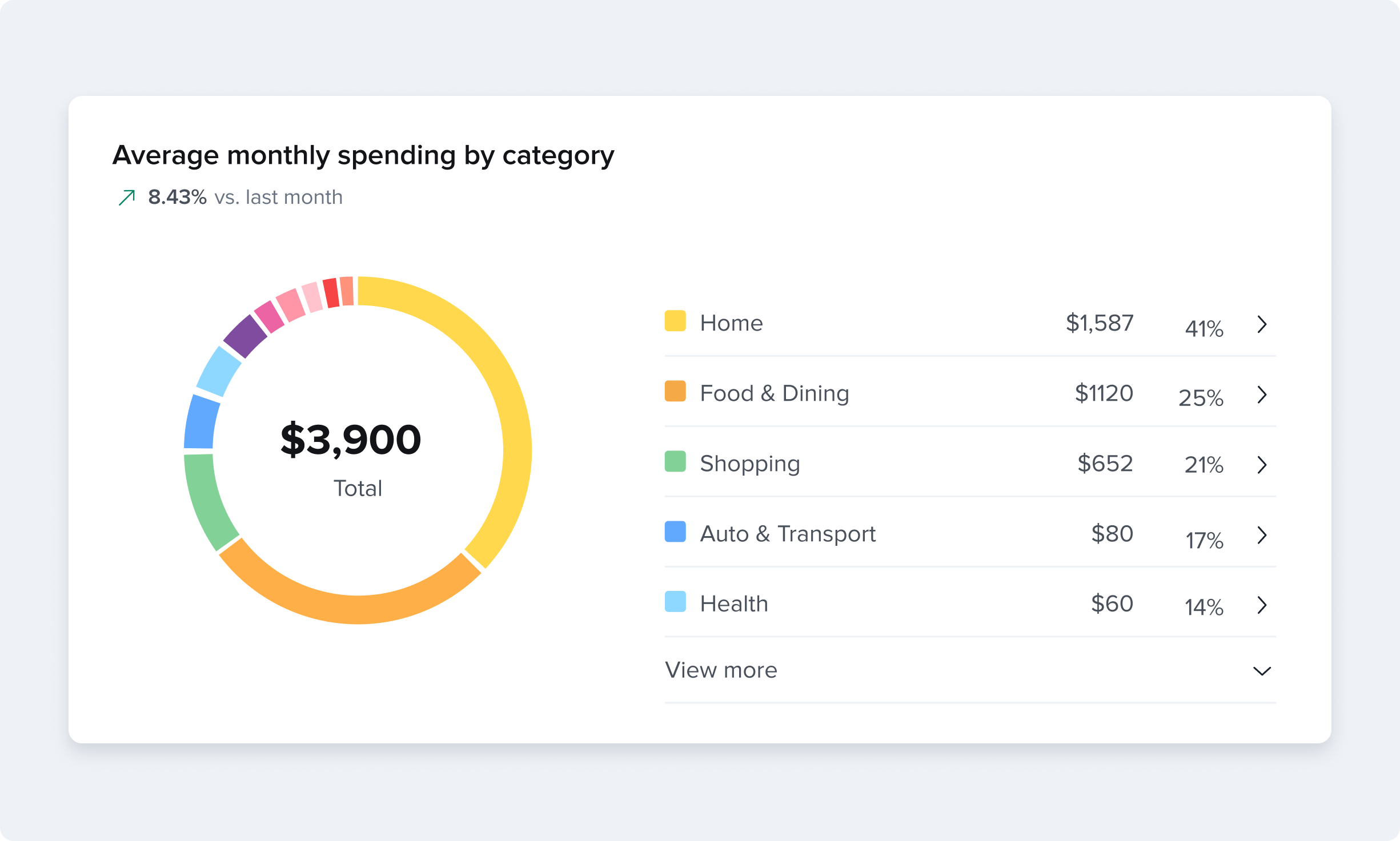Select the light blue Health swatch

pos(675,602)
